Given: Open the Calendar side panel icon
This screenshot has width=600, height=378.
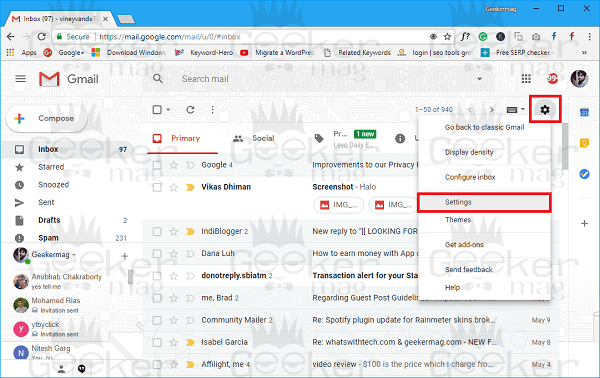Looking at the screenshot, I should 584,112.
